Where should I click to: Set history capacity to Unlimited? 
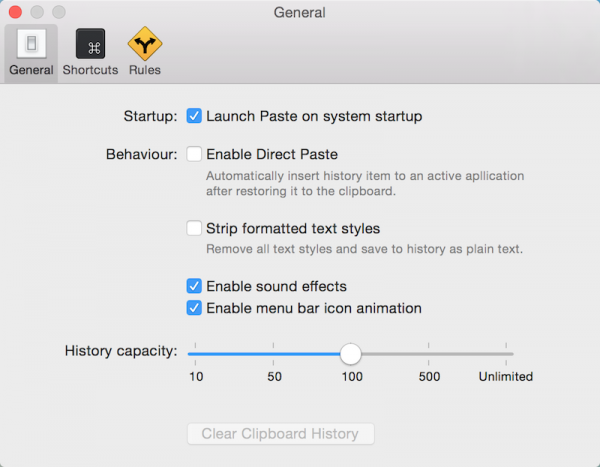[x=506, y=354]
